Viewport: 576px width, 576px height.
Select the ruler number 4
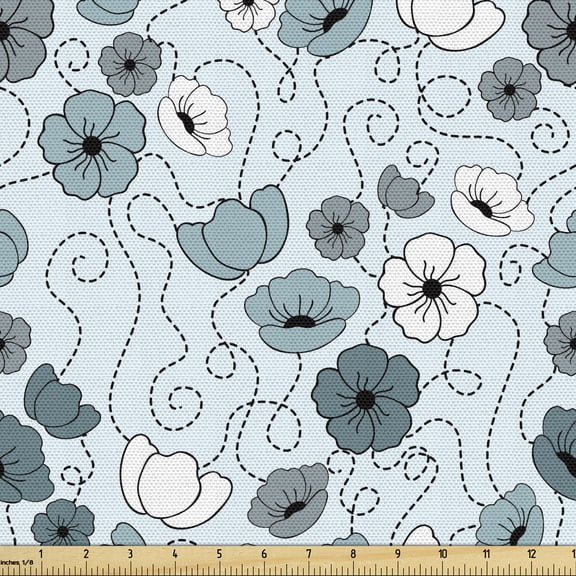(174, 554)
